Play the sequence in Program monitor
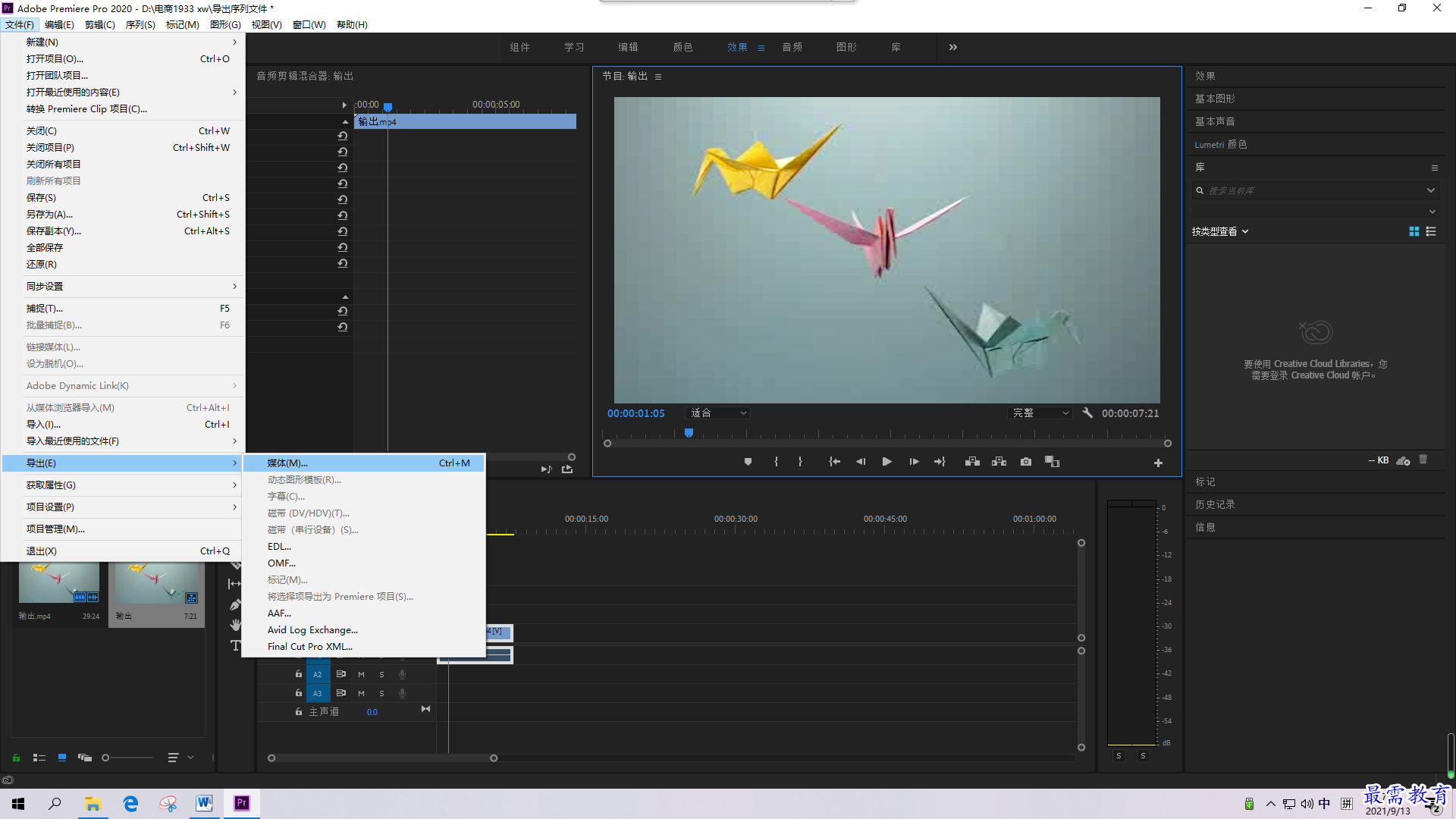This screenshot has width=1456, height=819. click(886, 462)
